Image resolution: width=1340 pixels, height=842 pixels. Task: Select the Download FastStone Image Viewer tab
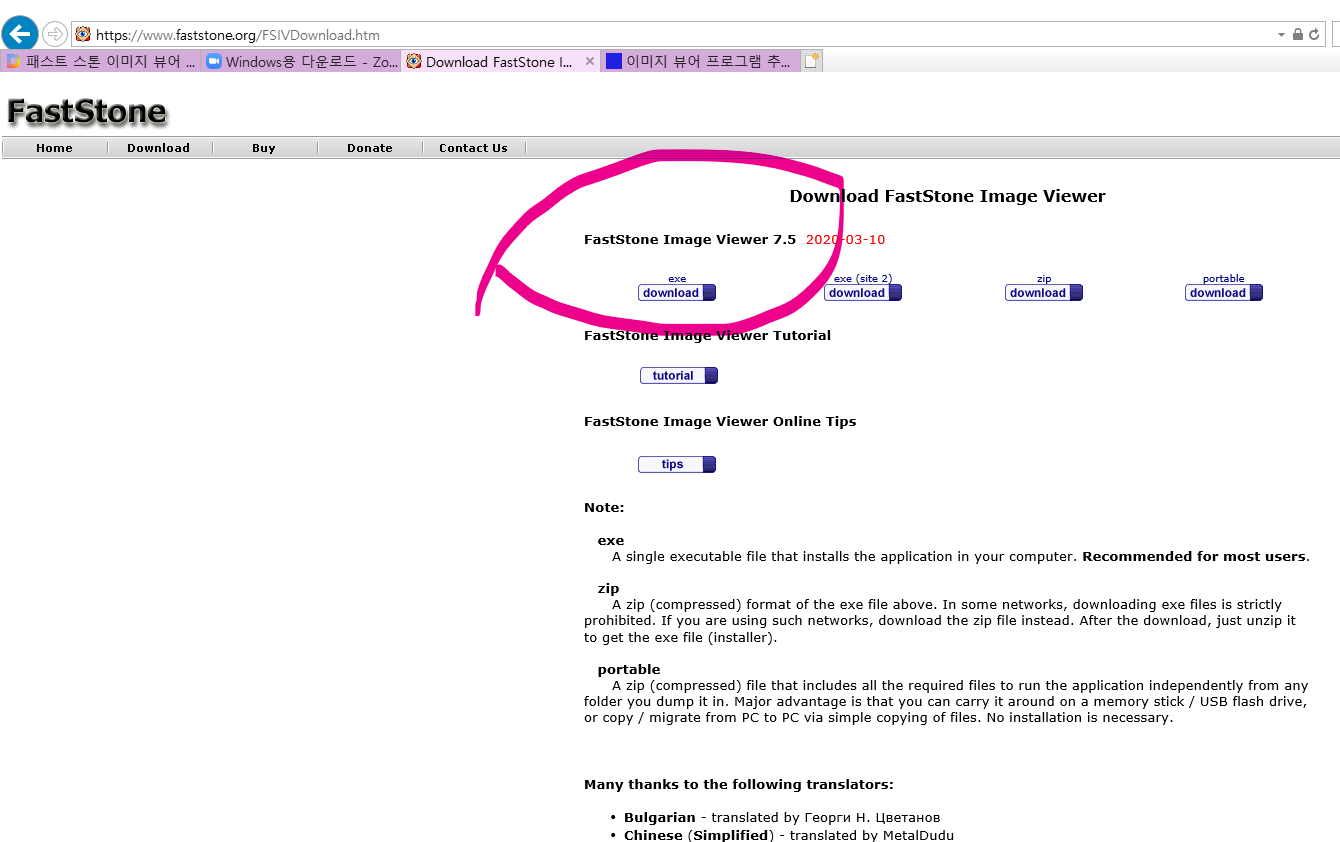[x=499, y=61]
